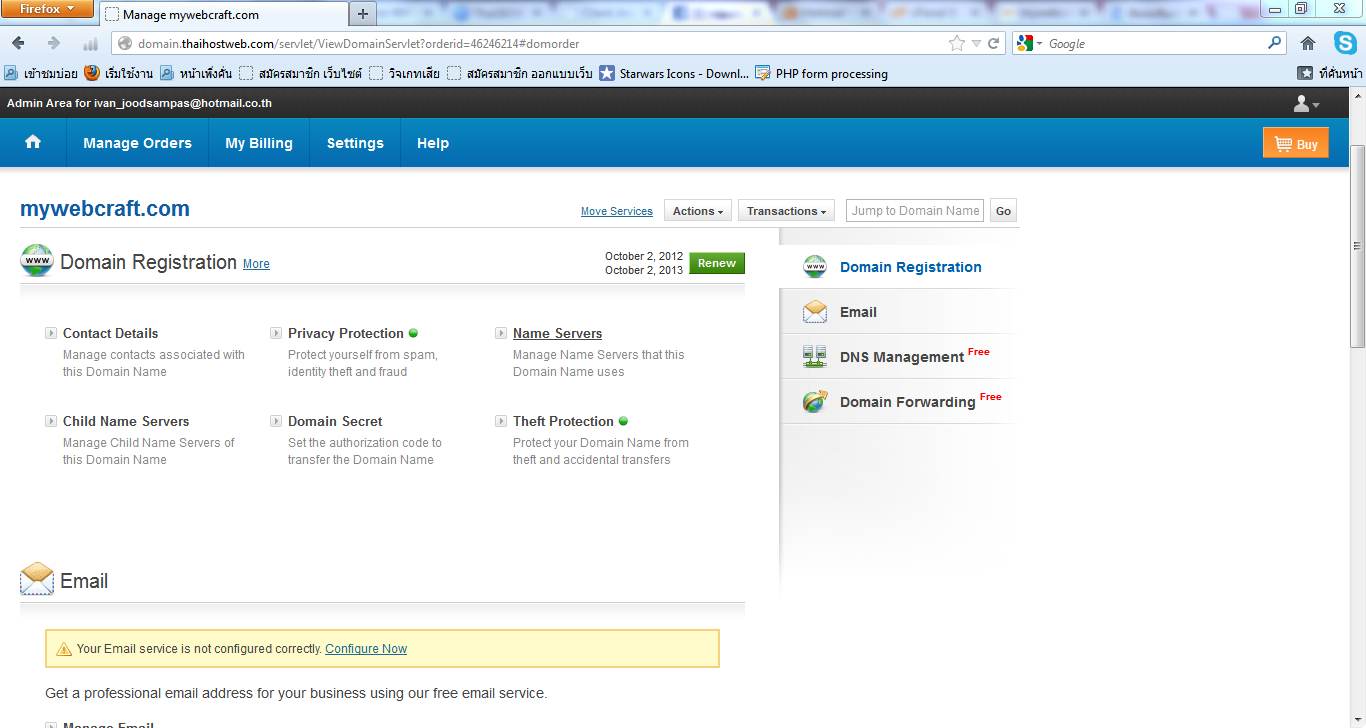1366x728 pixels.
Task: Open the Help menu
Action: (433, 143)
